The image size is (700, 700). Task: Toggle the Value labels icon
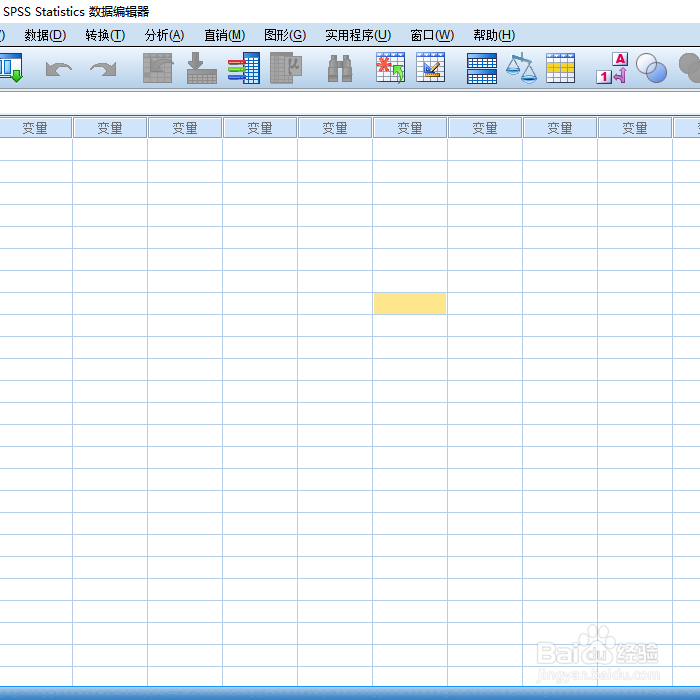coord(612,68)
